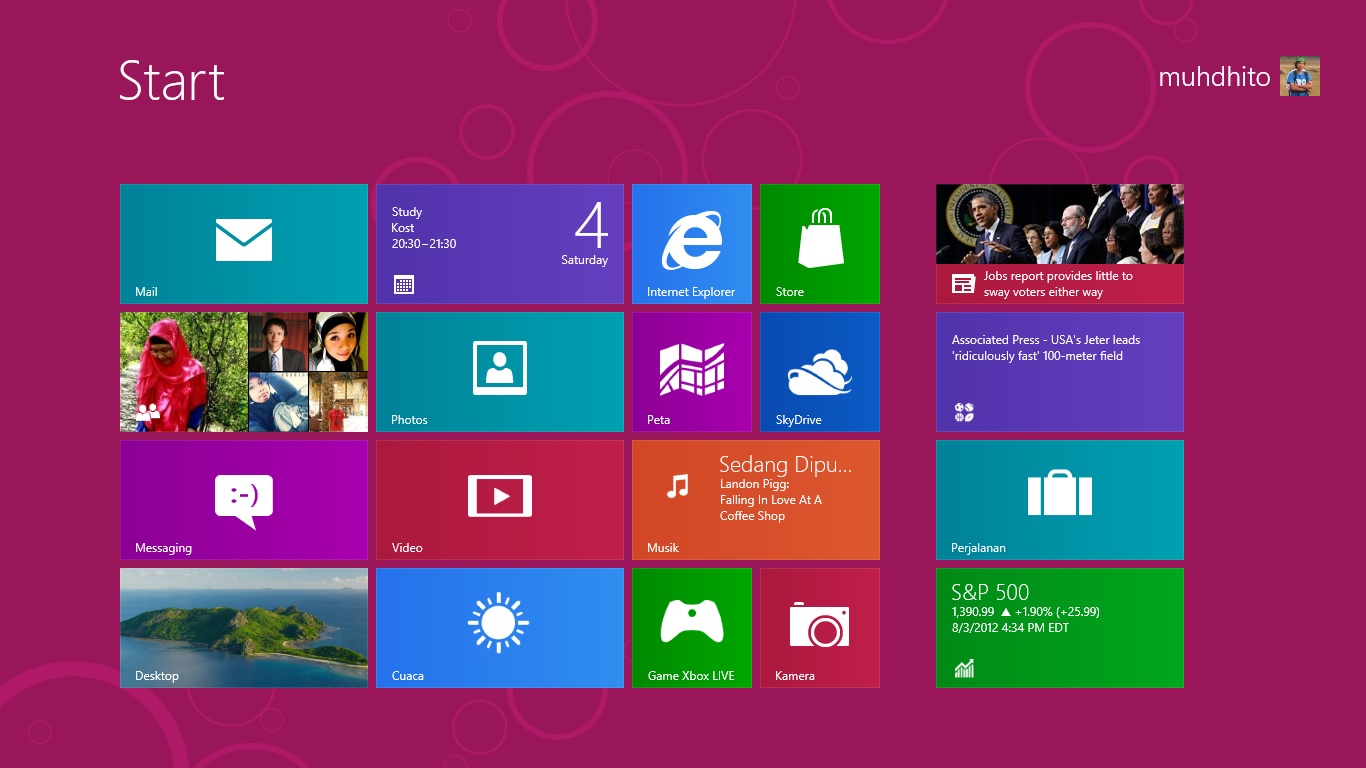
Task: Open the Peta maps tile
Action: coord(691,371)
